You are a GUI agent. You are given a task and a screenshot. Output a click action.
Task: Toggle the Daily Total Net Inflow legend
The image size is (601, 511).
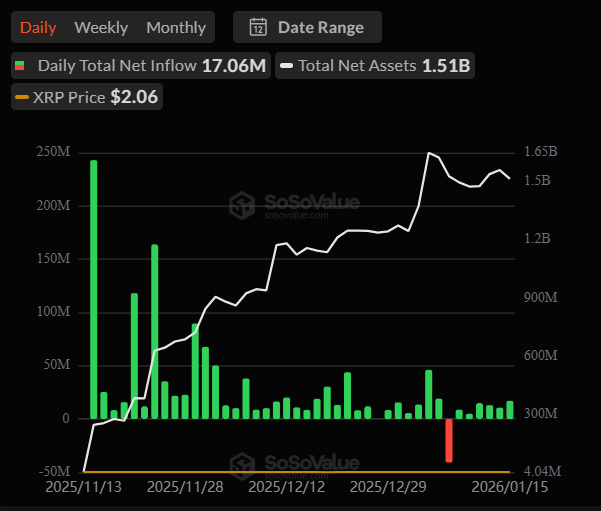tap(141, 66)
